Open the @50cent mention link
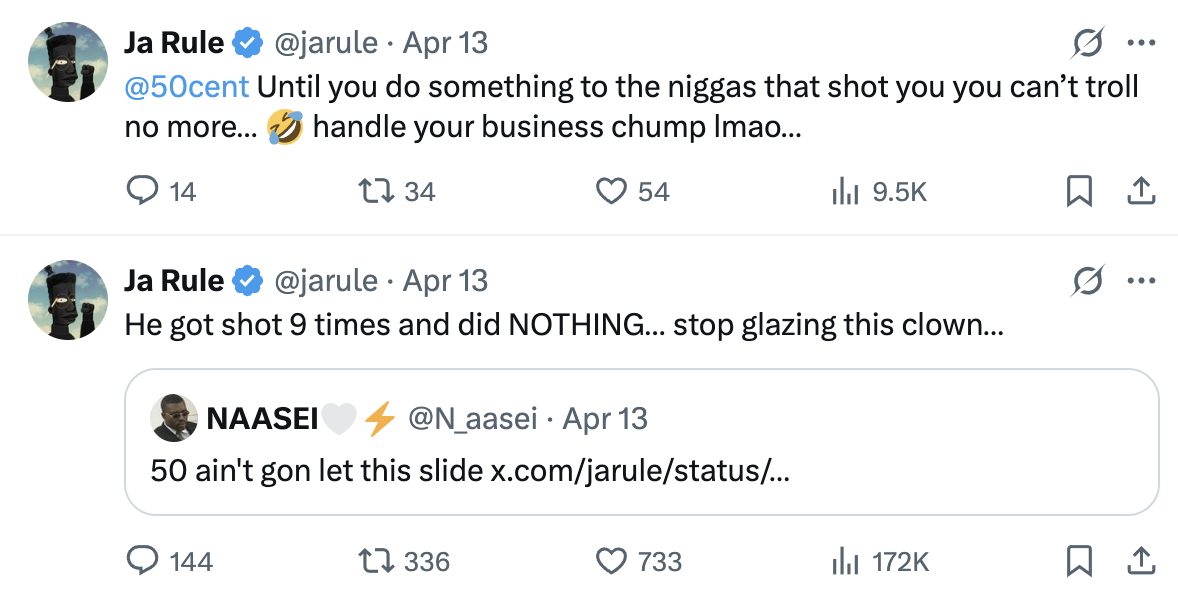Viewport: 1178px width, 602px height. click(186, 87)
